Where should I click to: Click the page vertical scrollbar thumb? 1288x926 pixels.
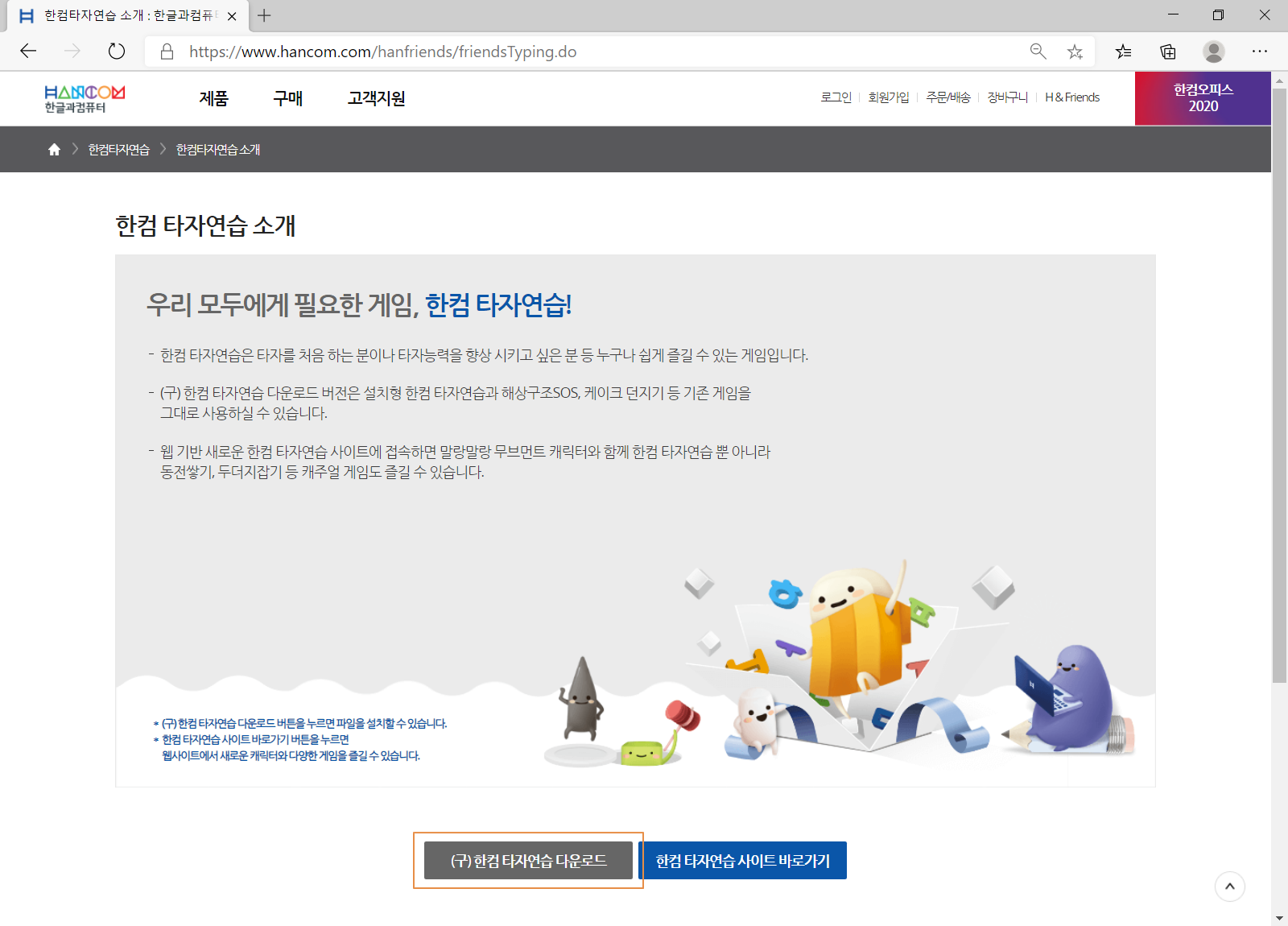[1279, 387]
